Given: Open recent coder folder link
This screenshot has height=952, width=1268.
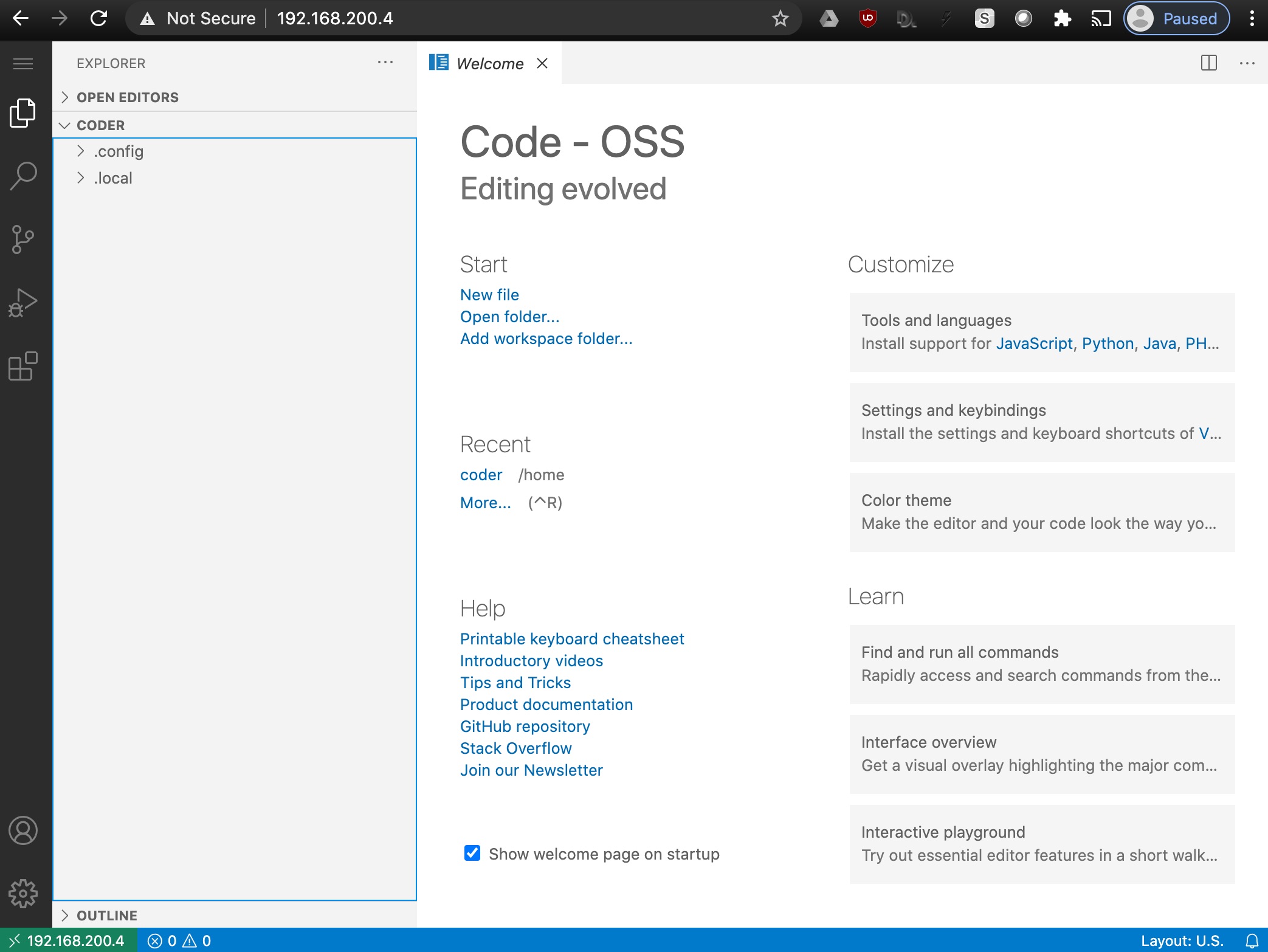Looking at the screenshot, I should 481,475.
